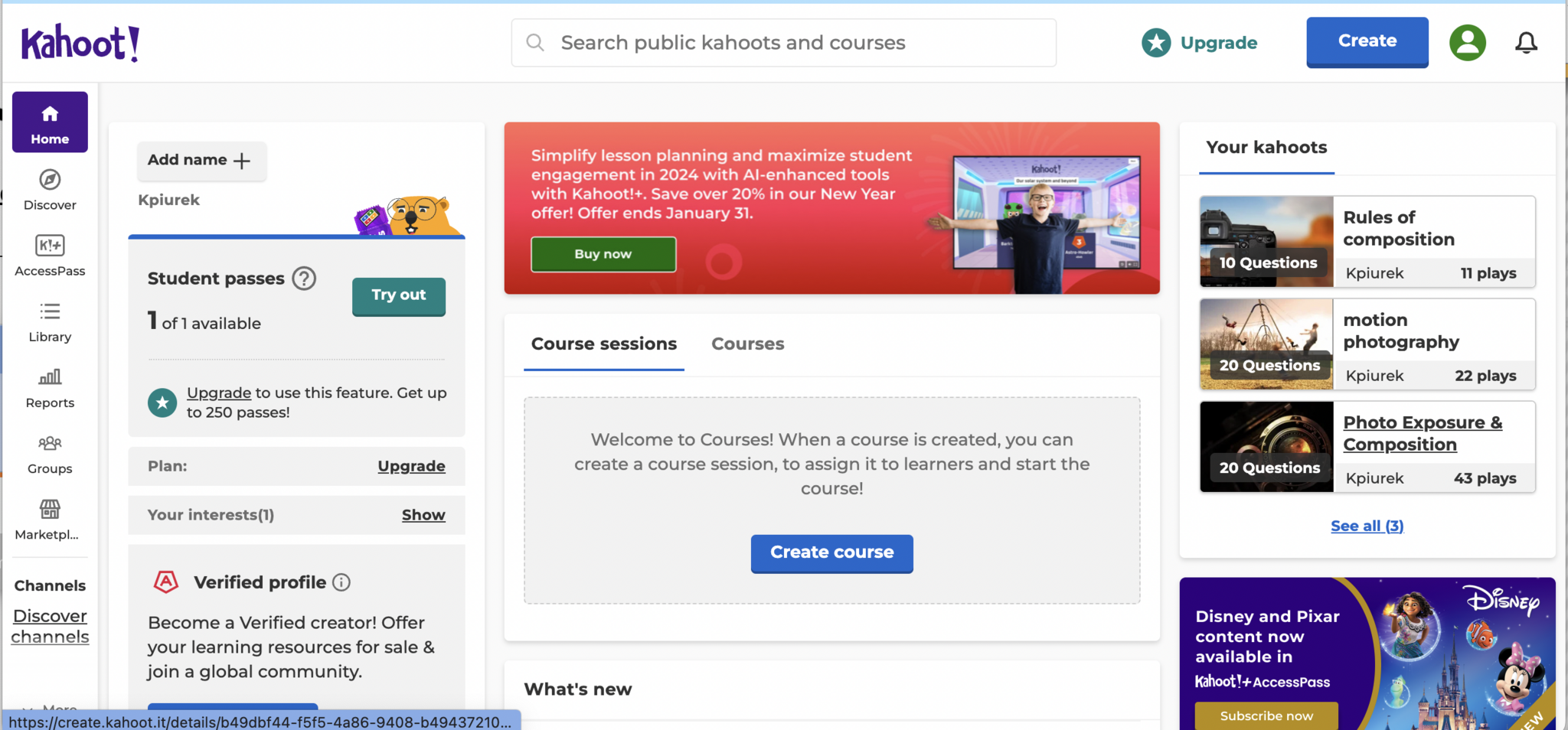Select the Course sessions tab
This screenshot has height=730, width=1568.
[603, 344]
